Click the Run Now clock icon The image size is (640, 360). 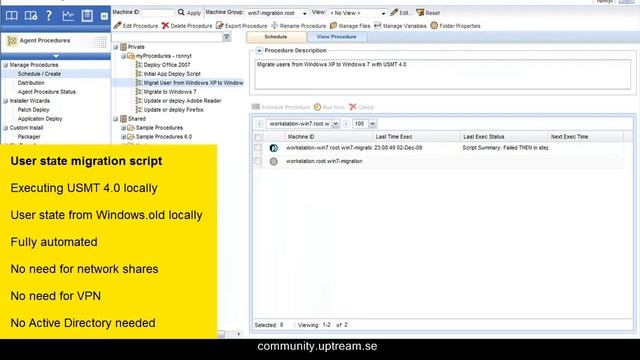click(317, 107)
